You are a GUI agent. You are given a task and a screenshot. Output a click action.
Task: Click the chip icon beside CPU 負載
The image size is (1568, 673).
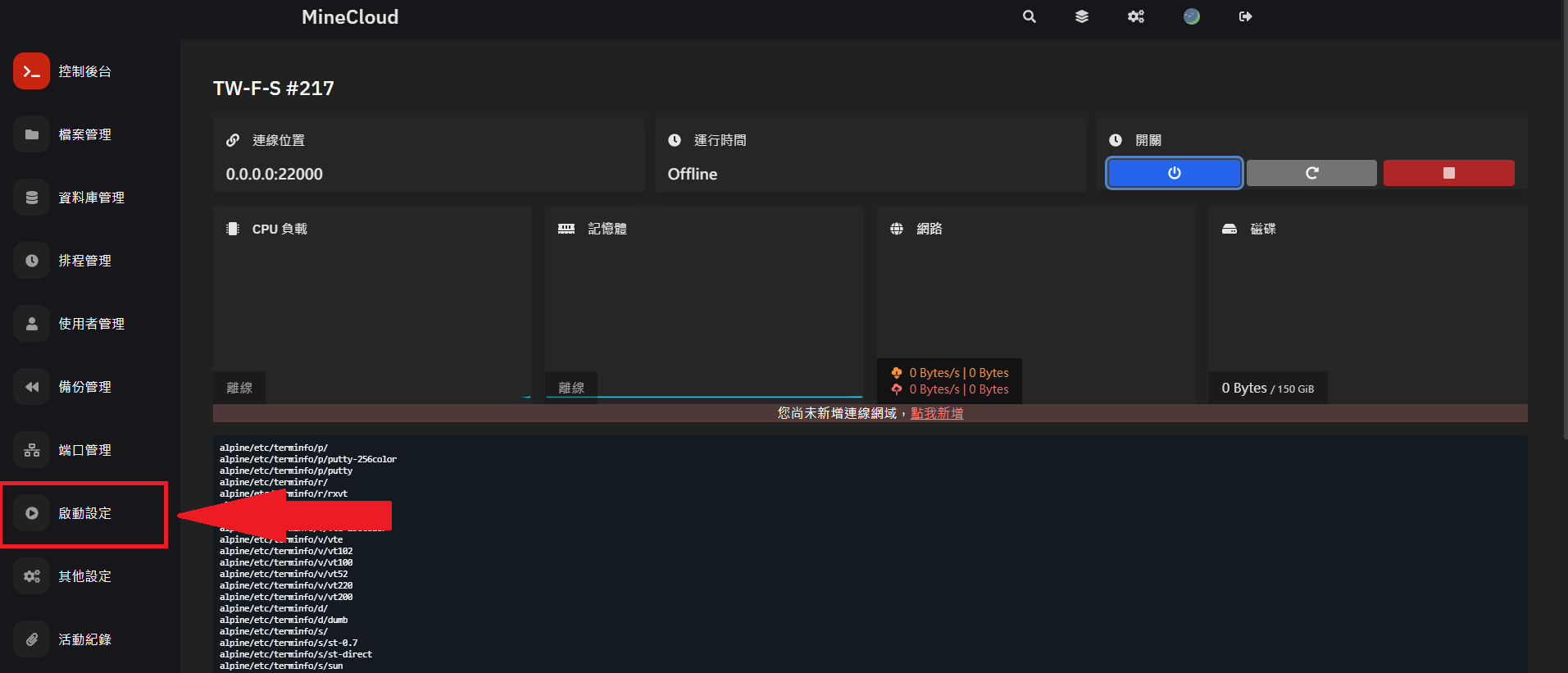tap(233, 229)
